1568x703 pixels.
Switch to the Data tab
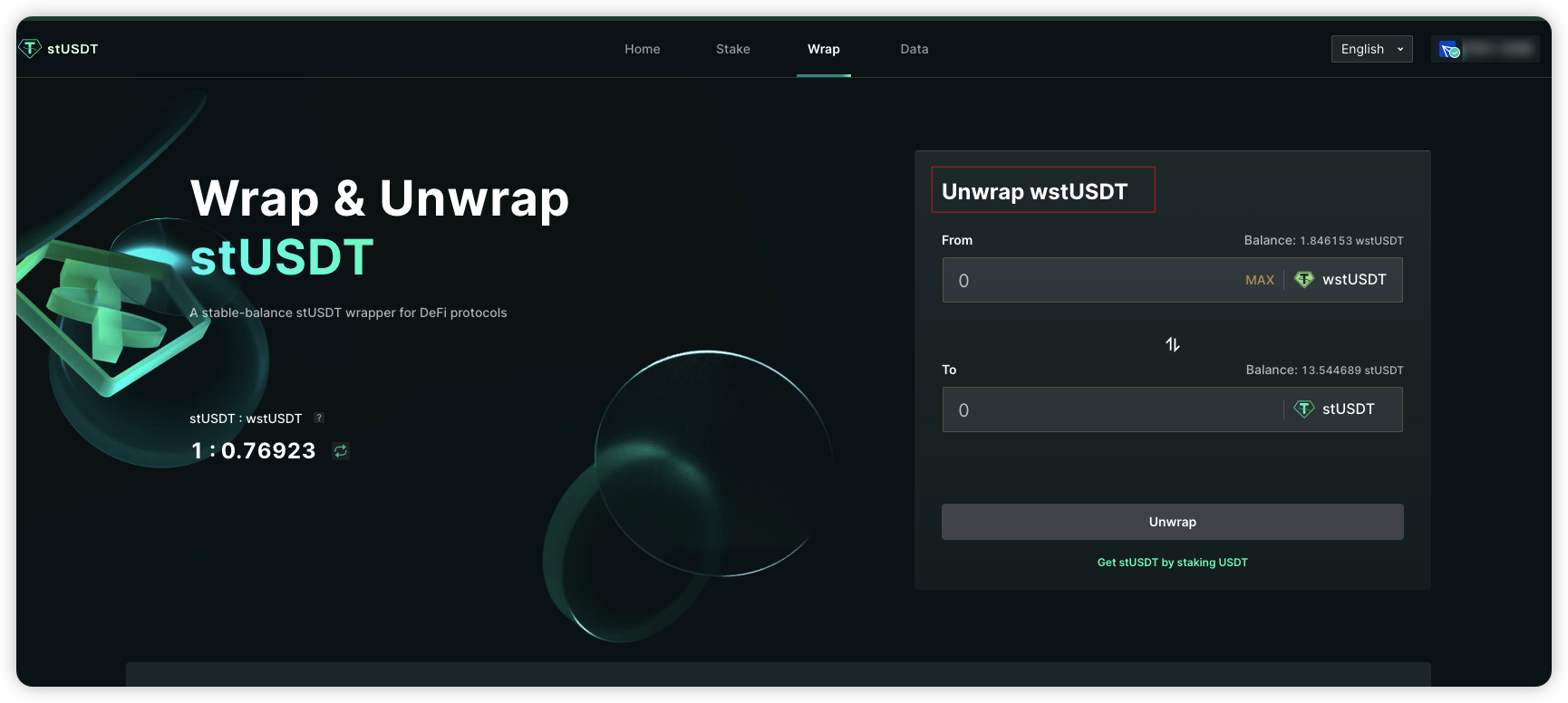pos(914,49)
